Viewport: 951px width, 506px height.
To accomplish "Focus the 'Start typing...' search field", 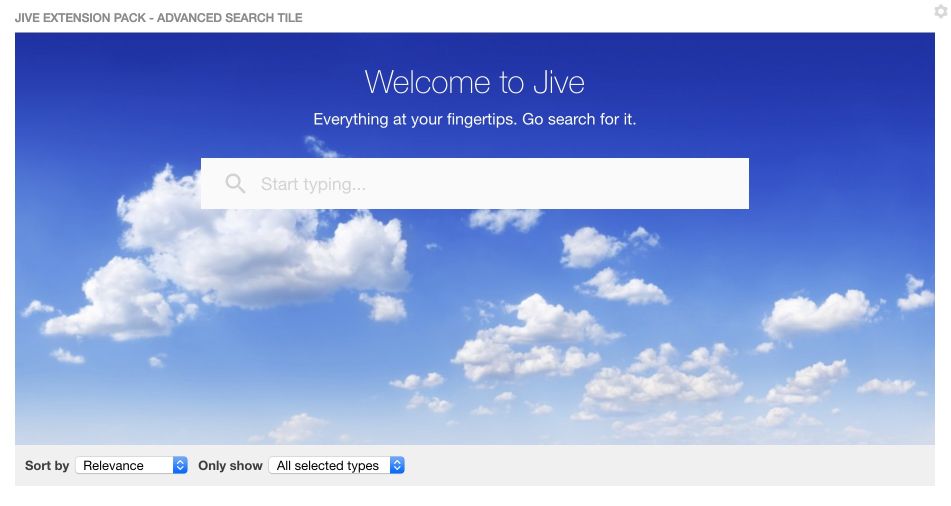I will coord(475,183).
